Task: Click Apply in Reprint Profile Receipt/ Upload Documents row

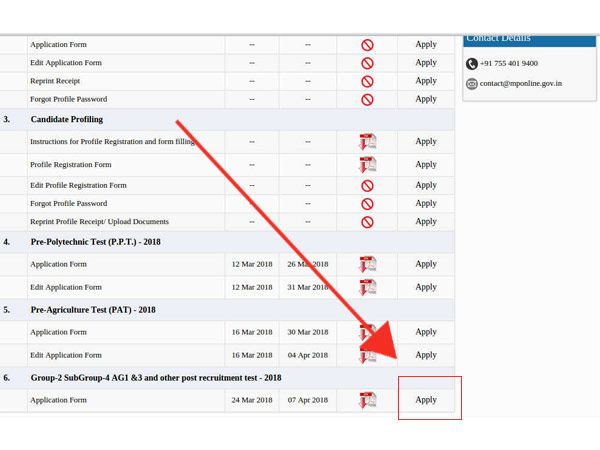Action: (426, 222)
